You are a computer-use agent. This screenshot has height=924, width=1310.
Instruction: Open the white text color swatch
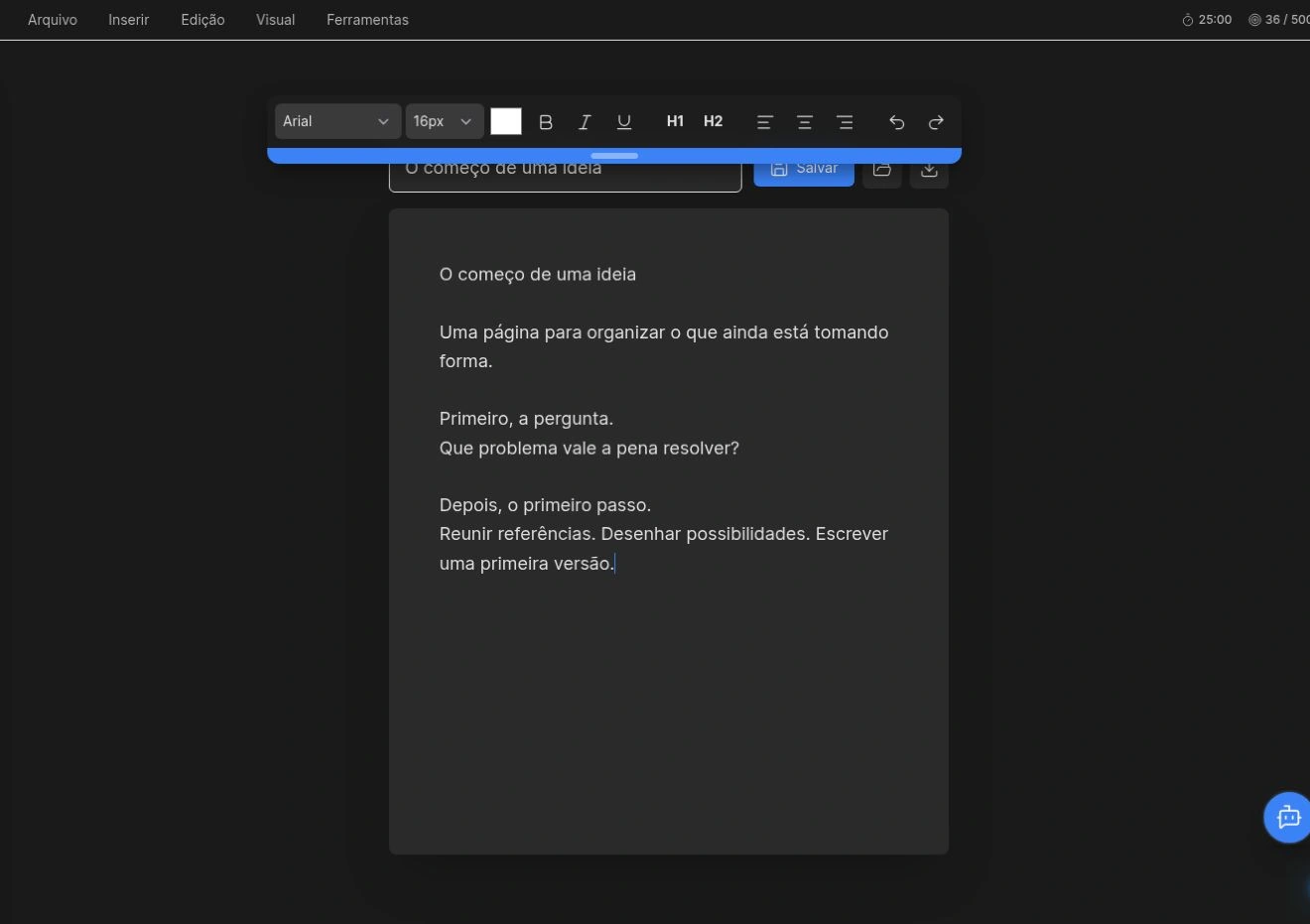506,121
